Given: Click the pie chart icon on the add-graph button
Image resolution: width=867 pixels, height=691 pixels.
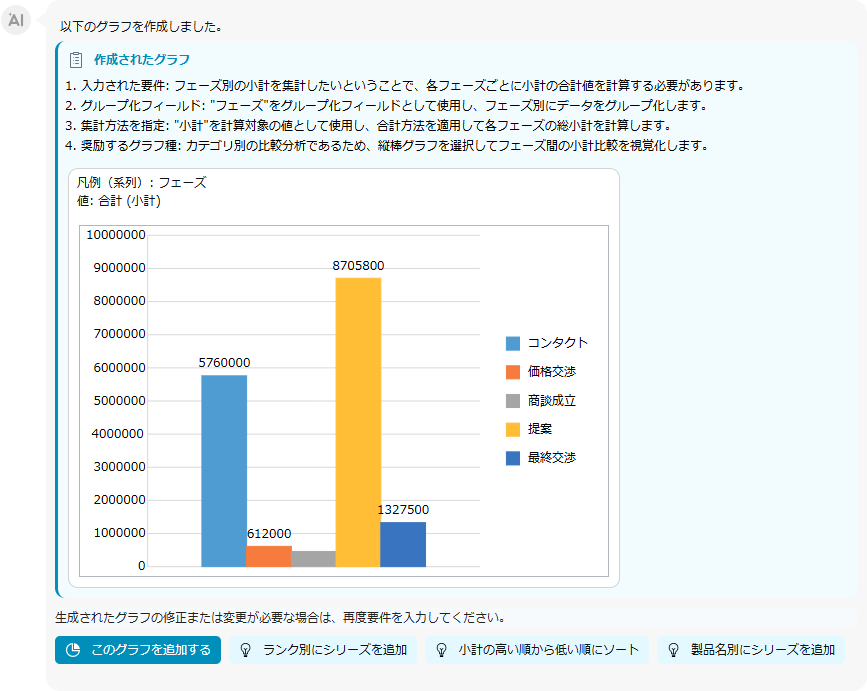Looking at the screenshot, I should pos(72,650).
